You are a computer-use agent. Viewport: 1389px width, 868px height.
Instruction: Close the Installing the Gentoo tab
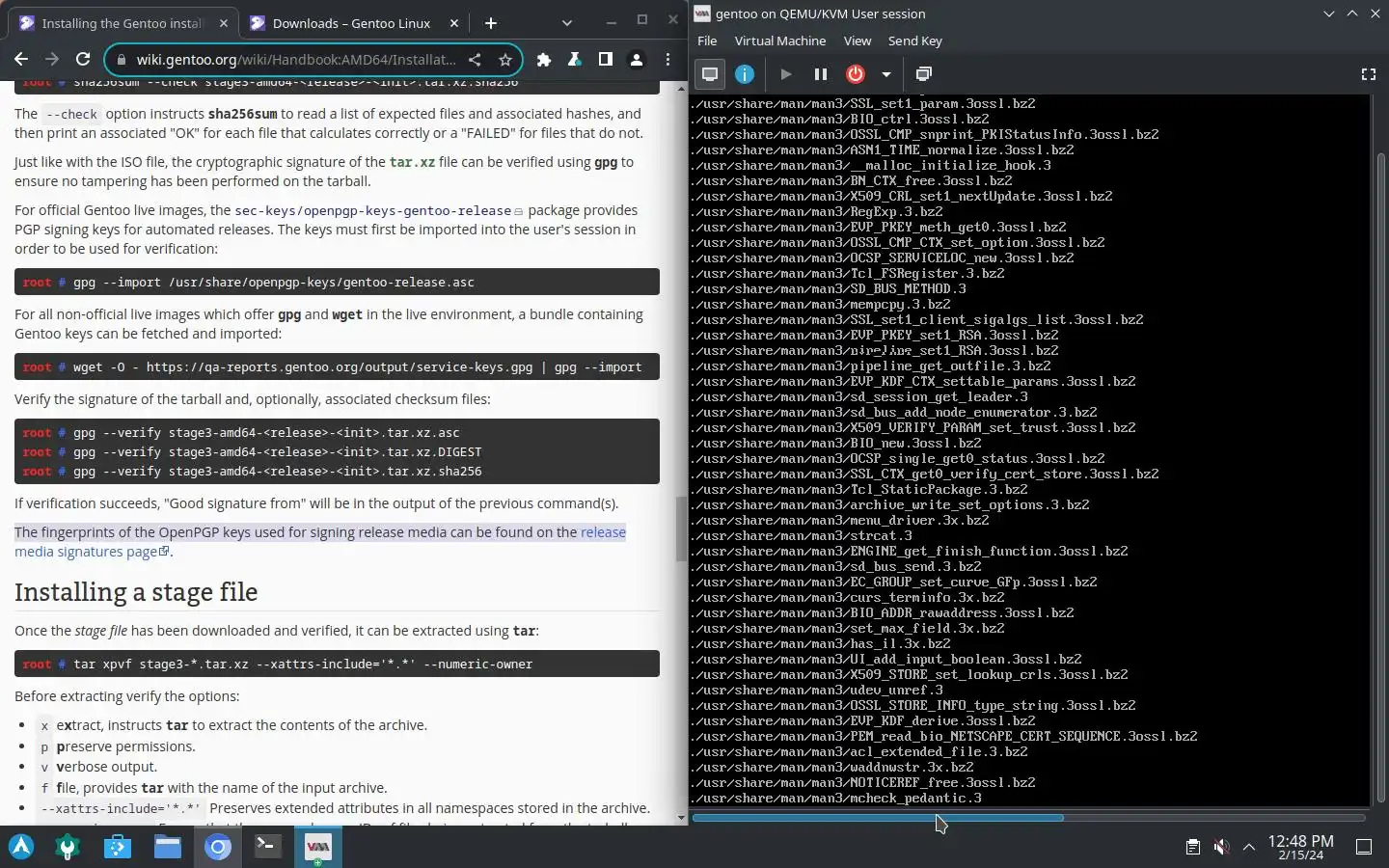tap(224, 23)
